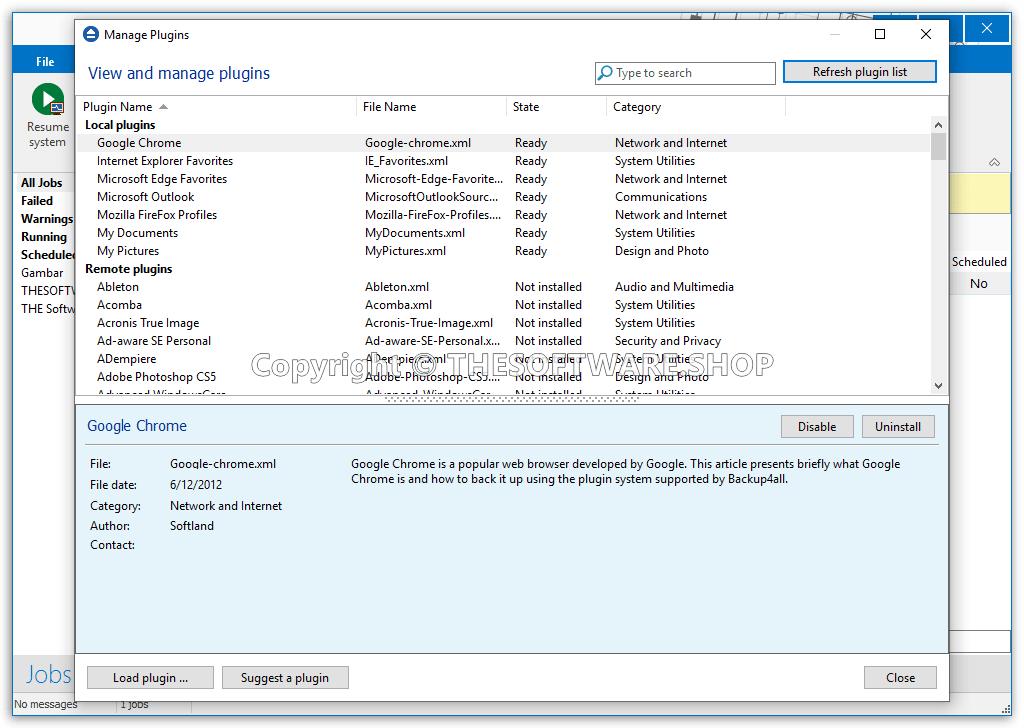
Task: Click the Refresh plugin list button
Action: click(859, 72)
